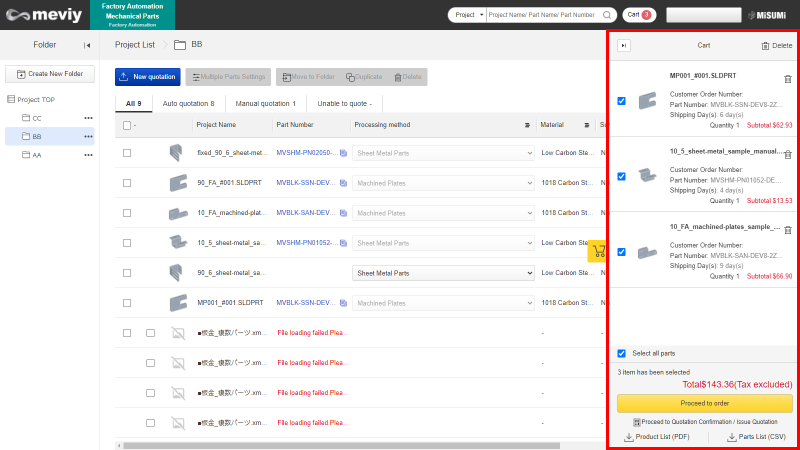
Task: Open processing method dropdown for MP001_#001.SLDPRT
Action: point(443,303)
